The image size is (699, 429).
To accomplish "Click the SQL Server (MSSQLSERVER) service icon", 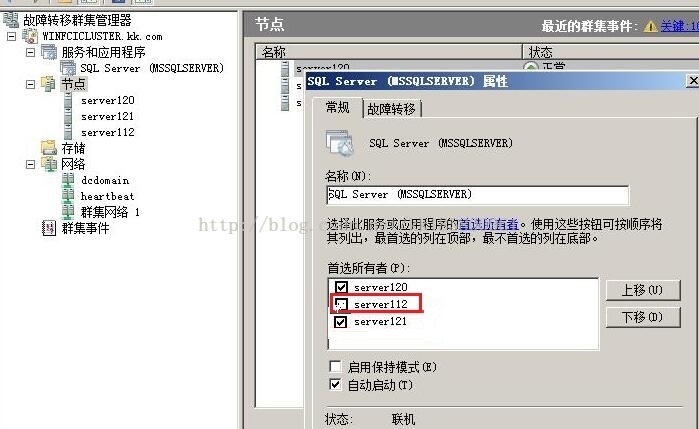I will click(x=68, y=68).
